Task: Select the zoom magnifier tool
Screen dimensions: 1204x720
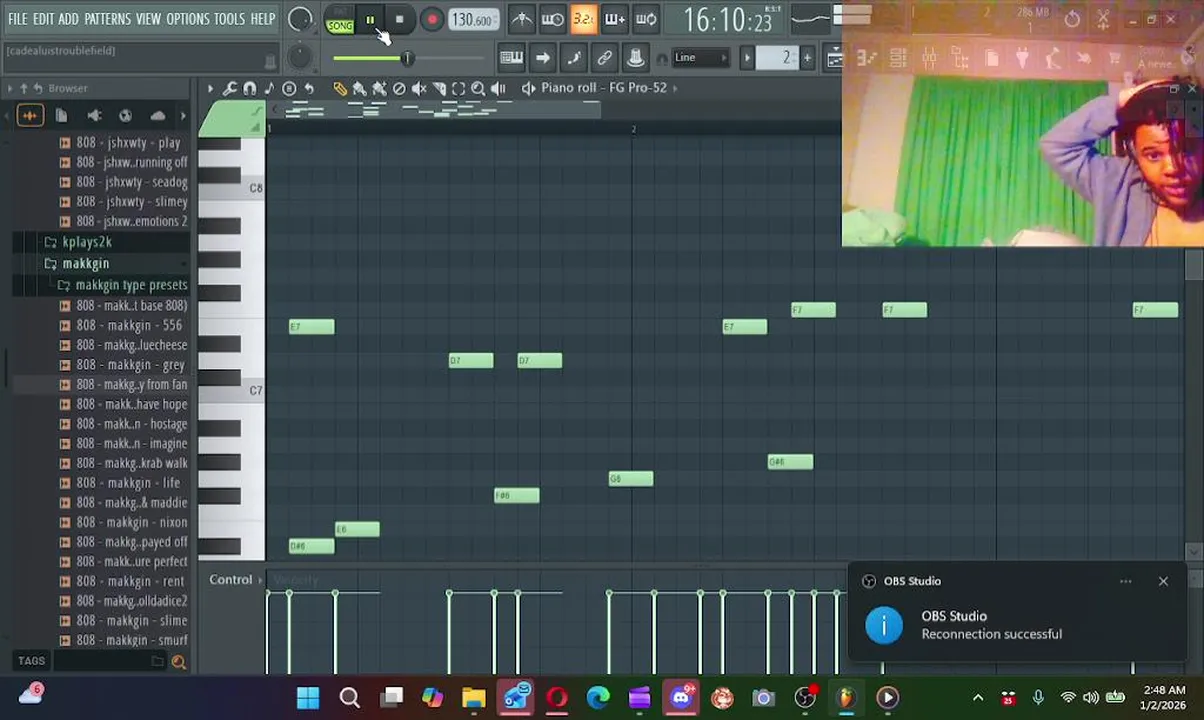Action: click(x=479, y=88)
